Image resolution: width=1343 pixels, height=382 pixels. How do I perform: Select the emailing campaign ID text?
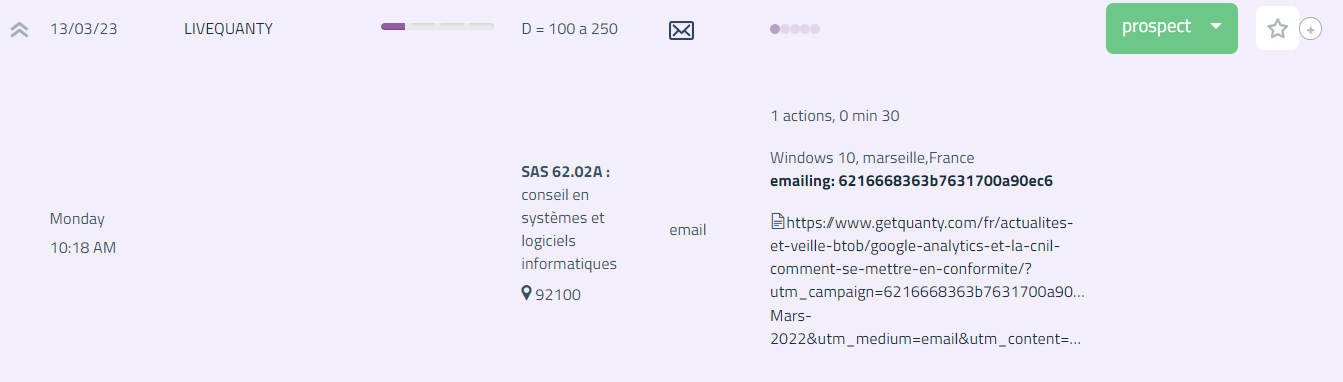click(x=911, y=181)
